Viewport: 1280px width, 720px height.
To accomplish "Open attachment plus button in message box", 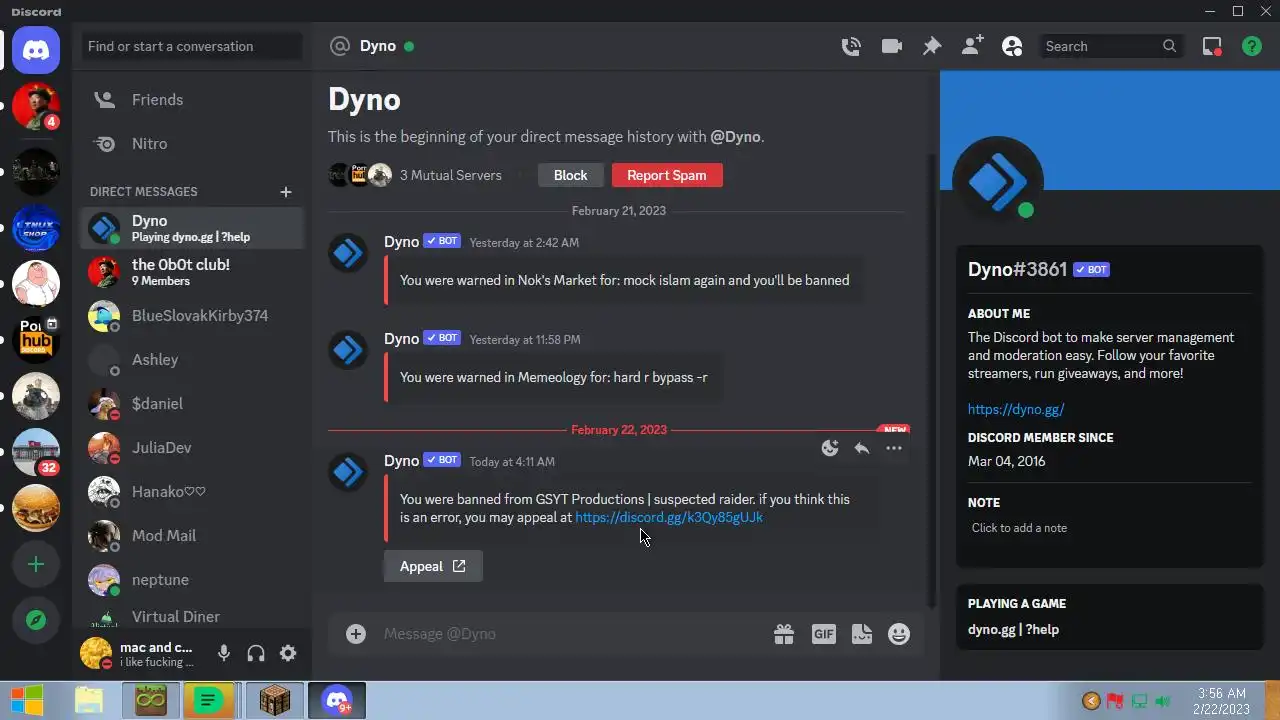I will click(x=356, y=634).
